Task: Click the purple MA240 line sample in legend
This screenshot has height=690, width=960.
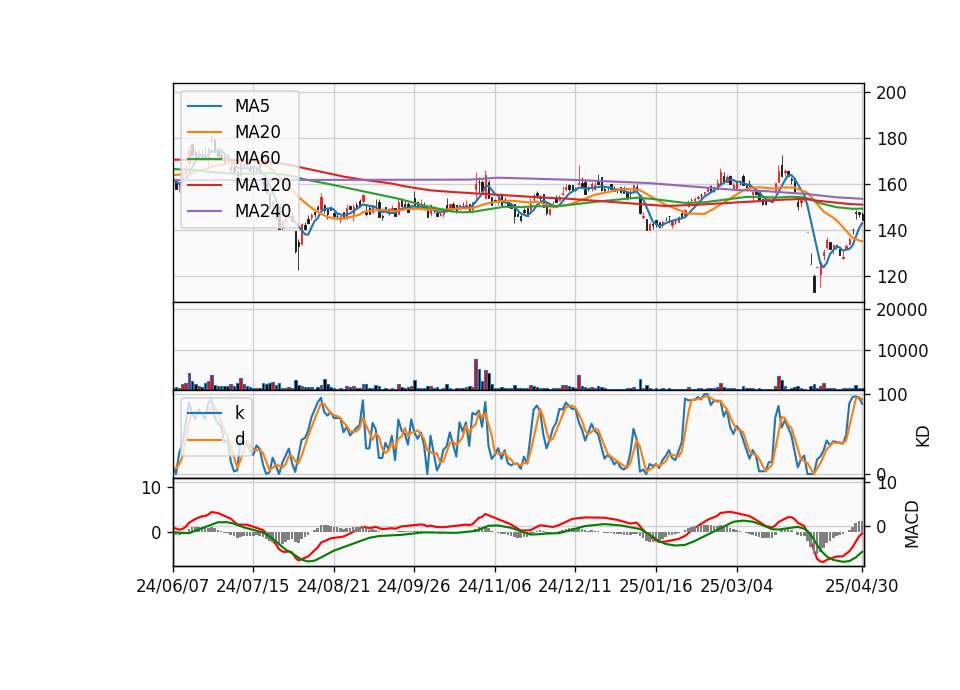Action: tap(204, 211)
